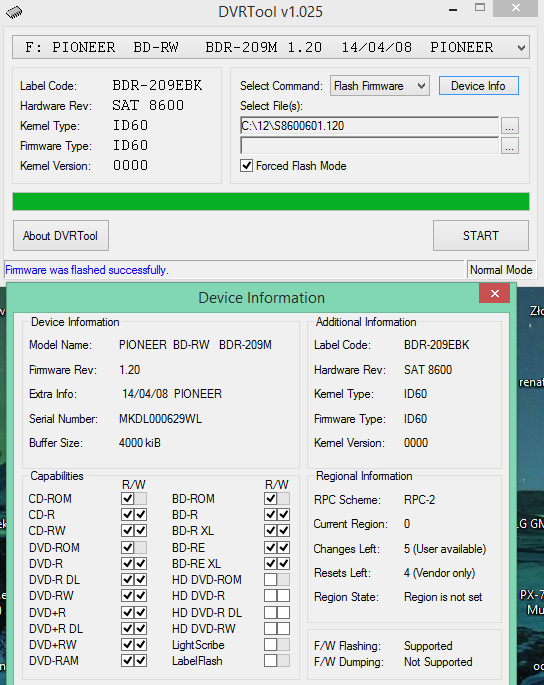Click the DVRTool chip icon in title bar

point(14,12)
